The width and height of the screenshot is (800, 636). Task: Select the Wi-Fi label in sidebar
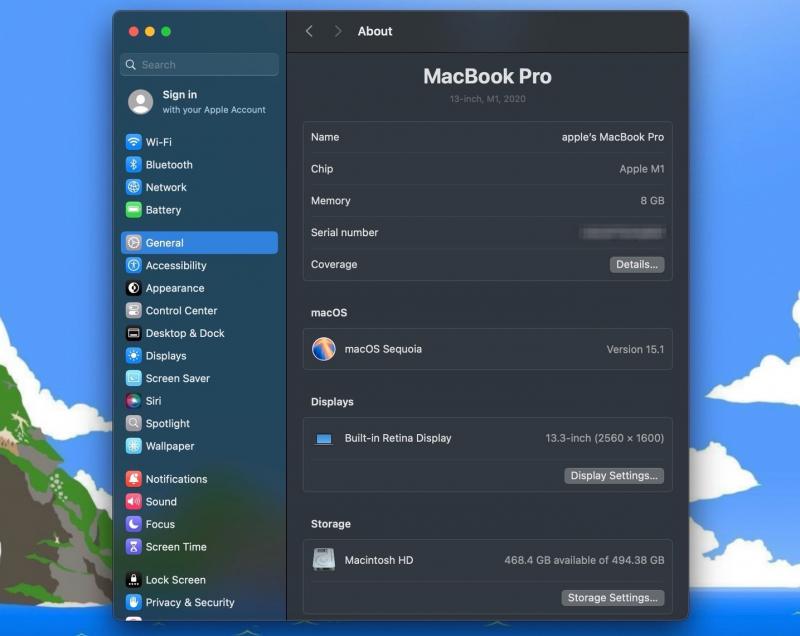[159, 142]
